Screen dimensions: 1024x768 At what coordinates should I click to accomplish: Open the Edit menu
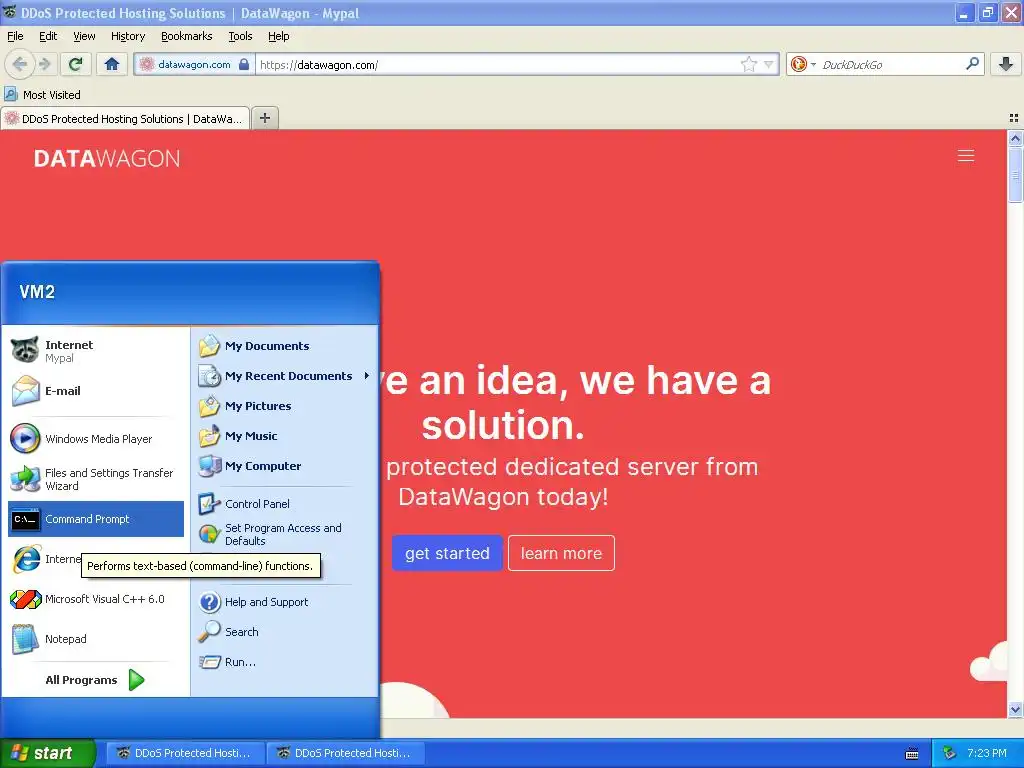click(48, 36)
